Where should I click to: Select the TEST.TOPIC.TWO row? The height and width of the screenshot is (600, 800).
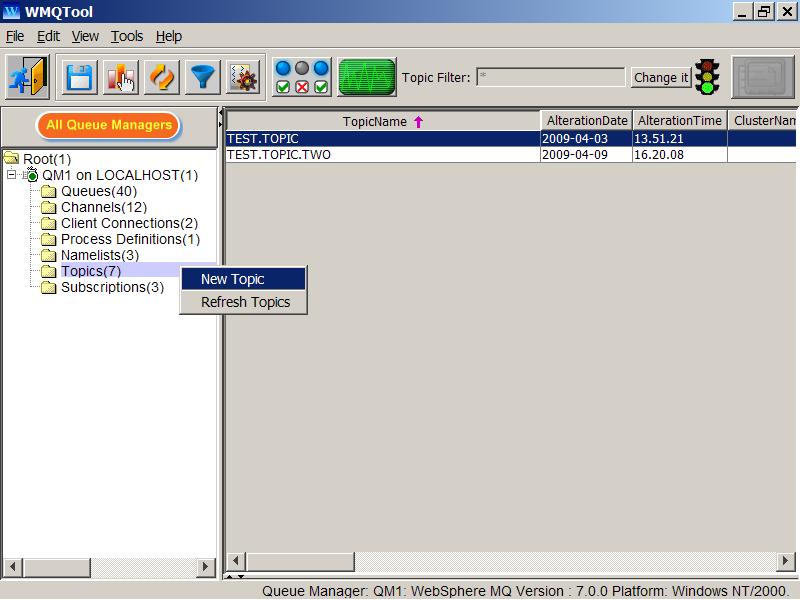click(511, 155)
